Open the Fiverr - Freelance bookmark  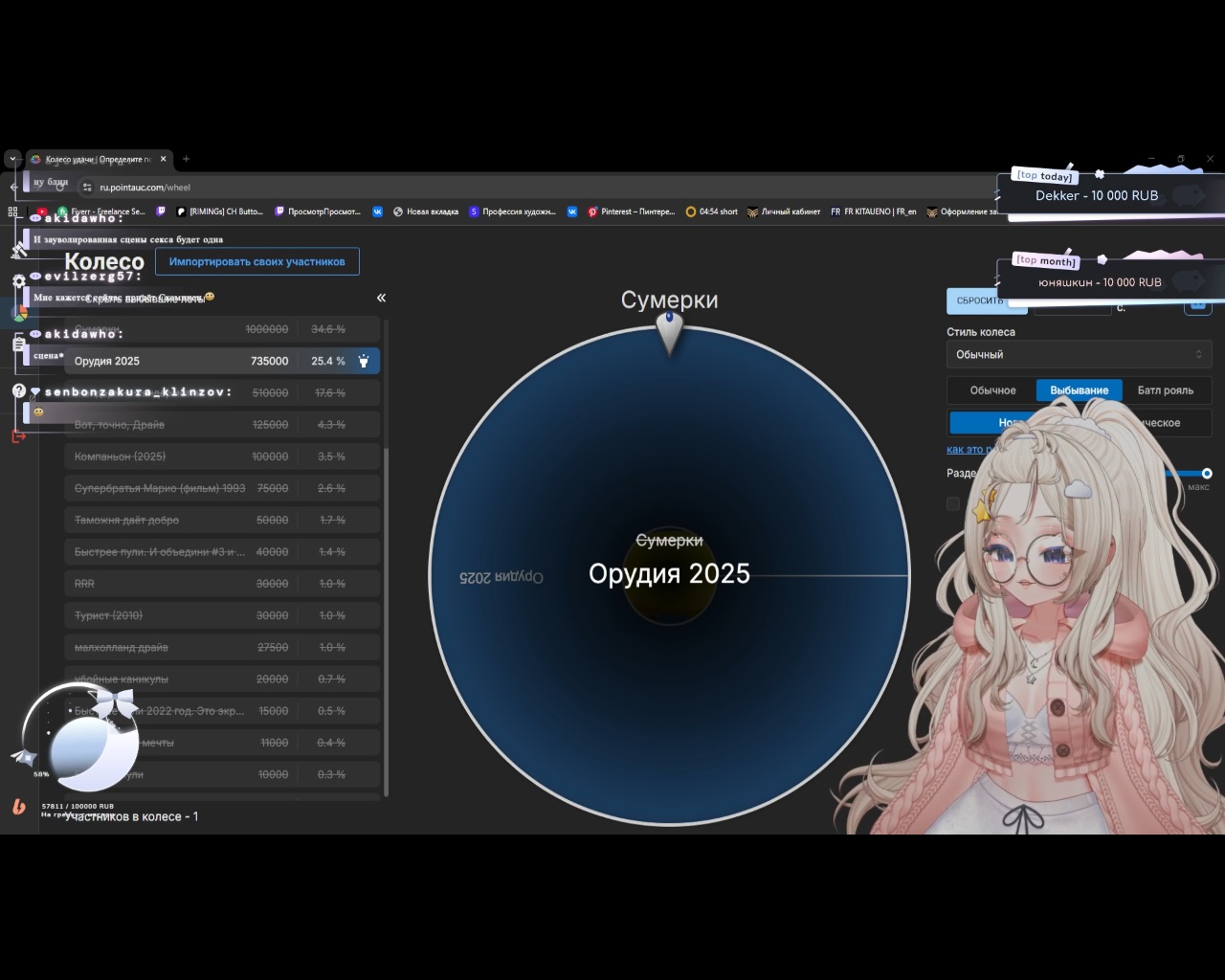tap(100, 212)
